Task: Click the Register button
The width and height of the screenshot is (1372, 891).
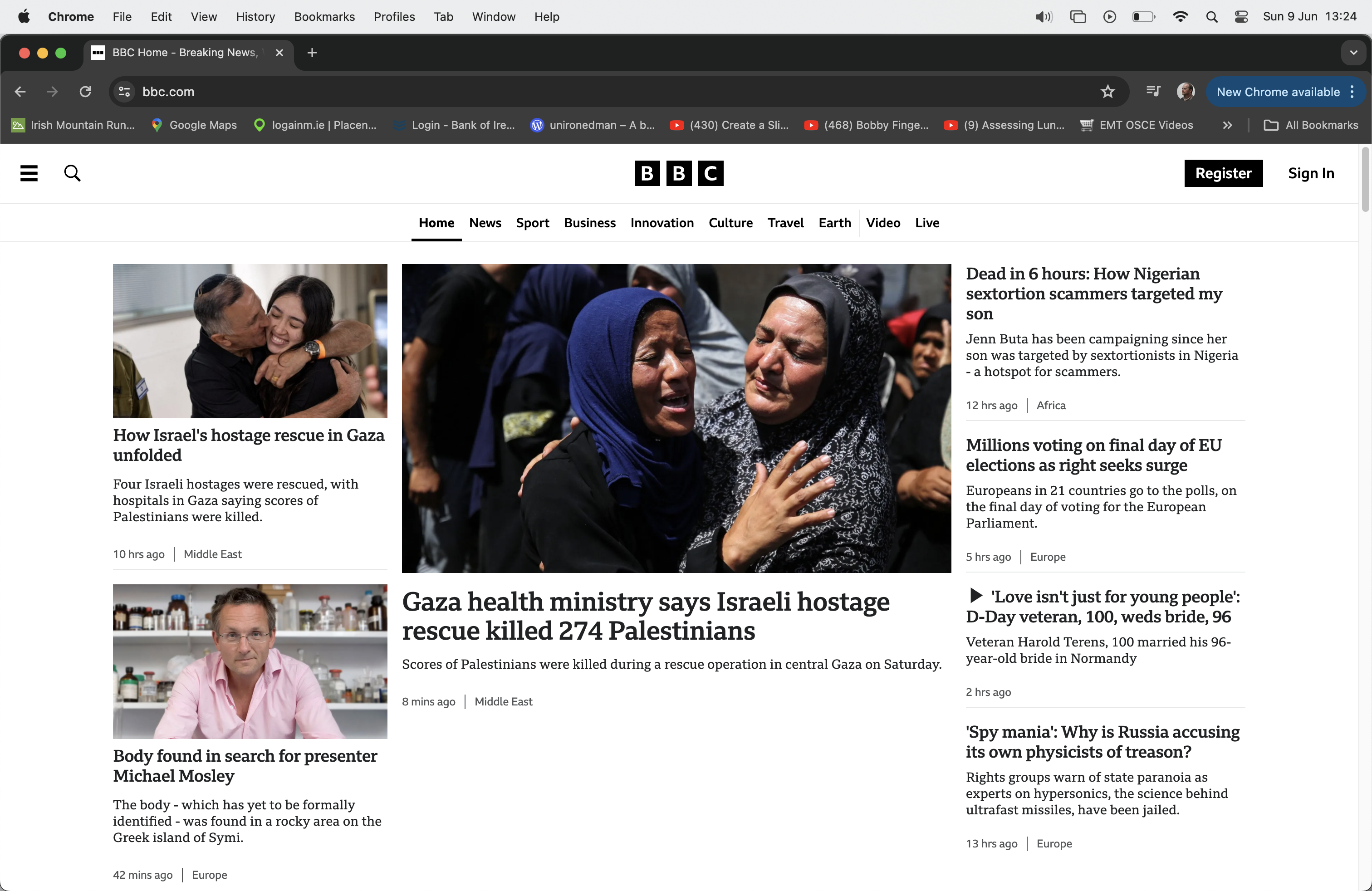Action: point(1223,173)
